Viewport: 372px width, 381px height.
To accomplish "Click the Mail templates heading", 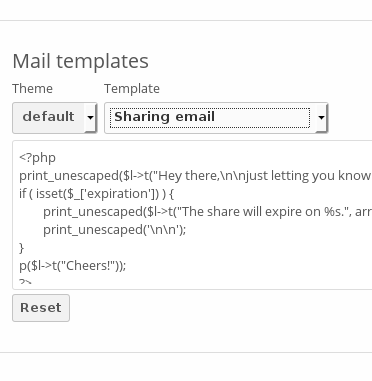I will pos(80,61).
